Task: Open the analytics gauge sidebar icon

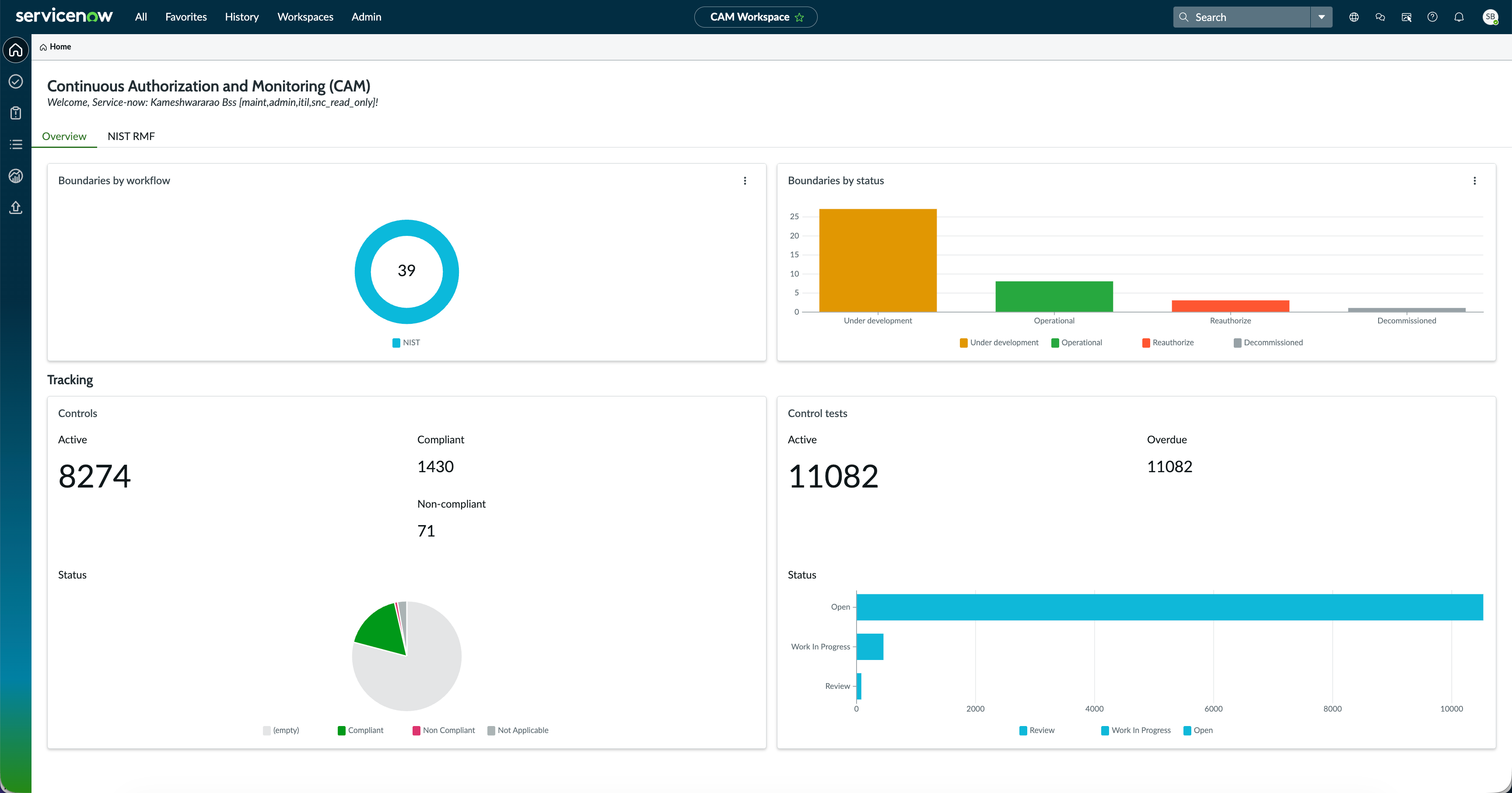Action: (16, 175)
